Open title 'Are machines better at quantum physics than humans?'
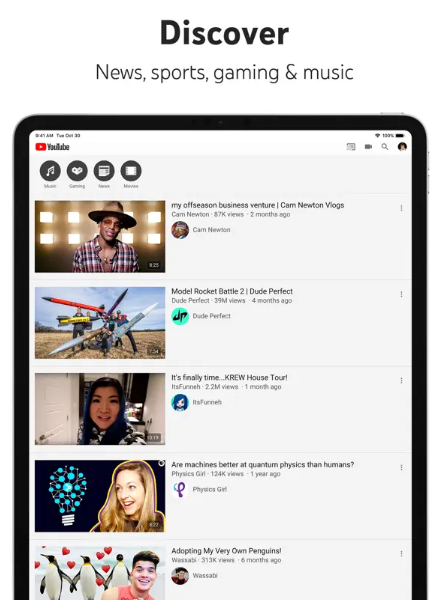This screenshot has height=600, width=443. (262, 465)
